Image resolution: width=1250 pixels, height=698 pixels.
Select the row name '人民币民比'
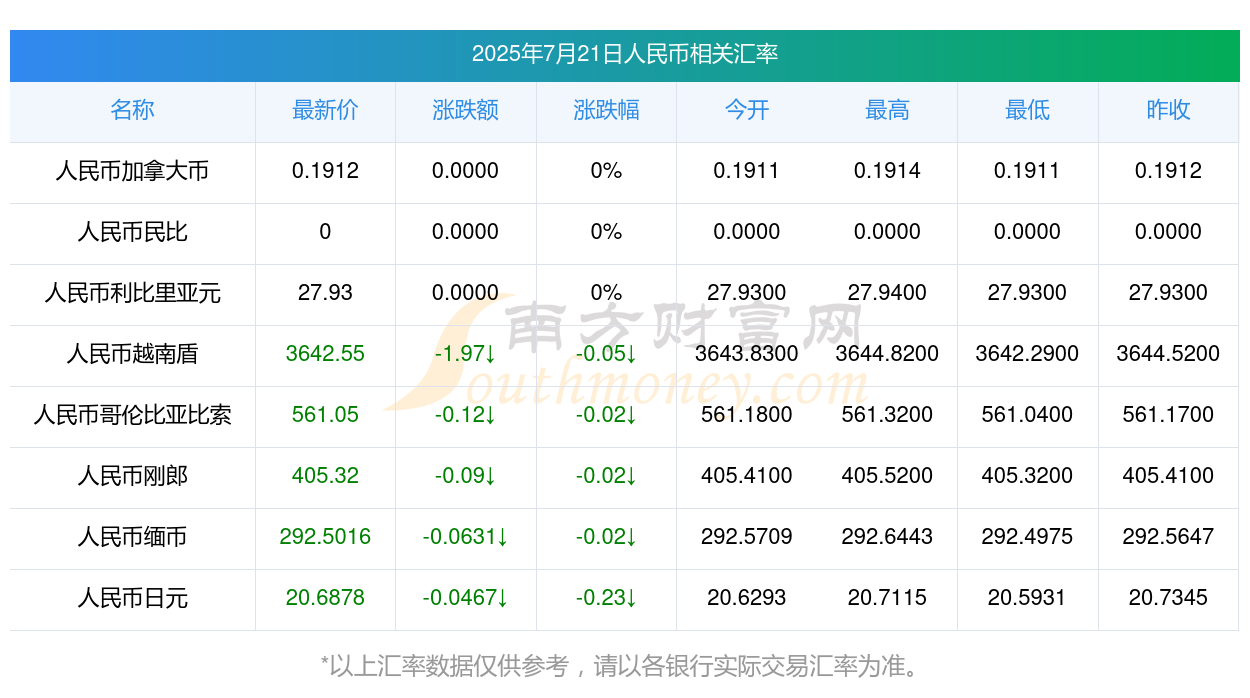(x=132, y=232)
